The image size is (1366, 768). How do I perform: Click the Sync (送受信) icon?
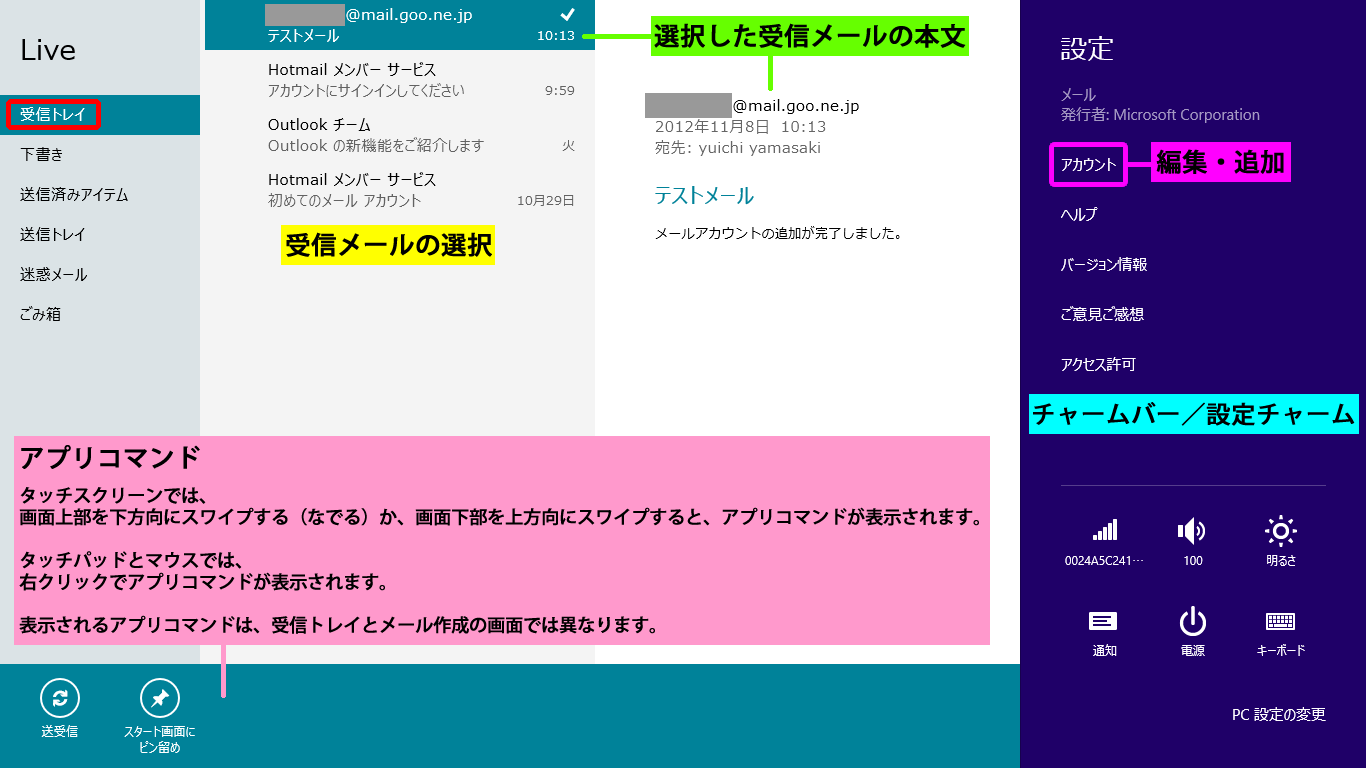click(x=59, y=698)
